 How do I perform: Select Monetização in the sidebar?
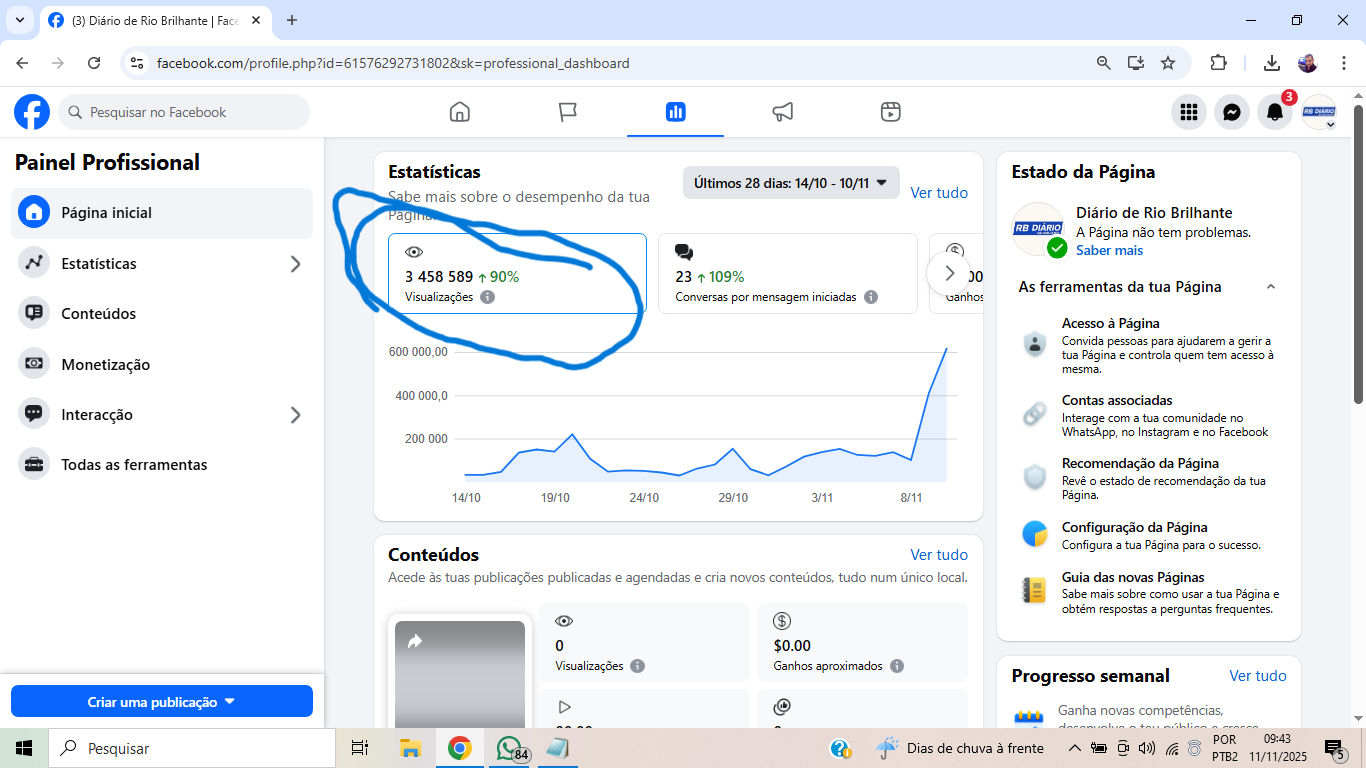pos(105,364)
